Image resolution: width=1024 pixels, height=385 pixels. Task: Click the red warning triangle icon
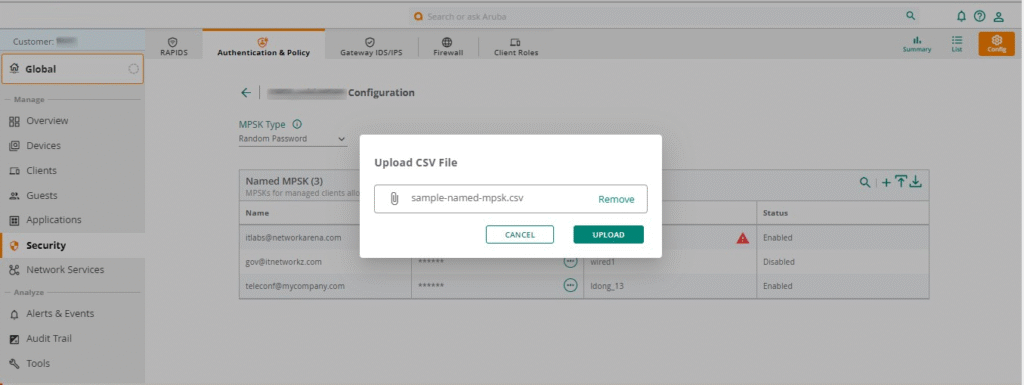pos(743,238)
